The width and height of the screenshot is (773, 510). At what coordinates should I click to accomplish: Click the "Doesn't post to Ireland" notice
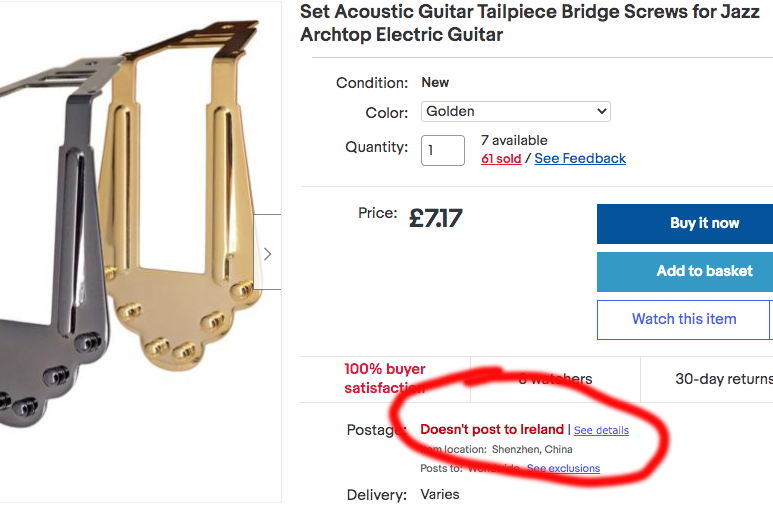click(492, 429)
